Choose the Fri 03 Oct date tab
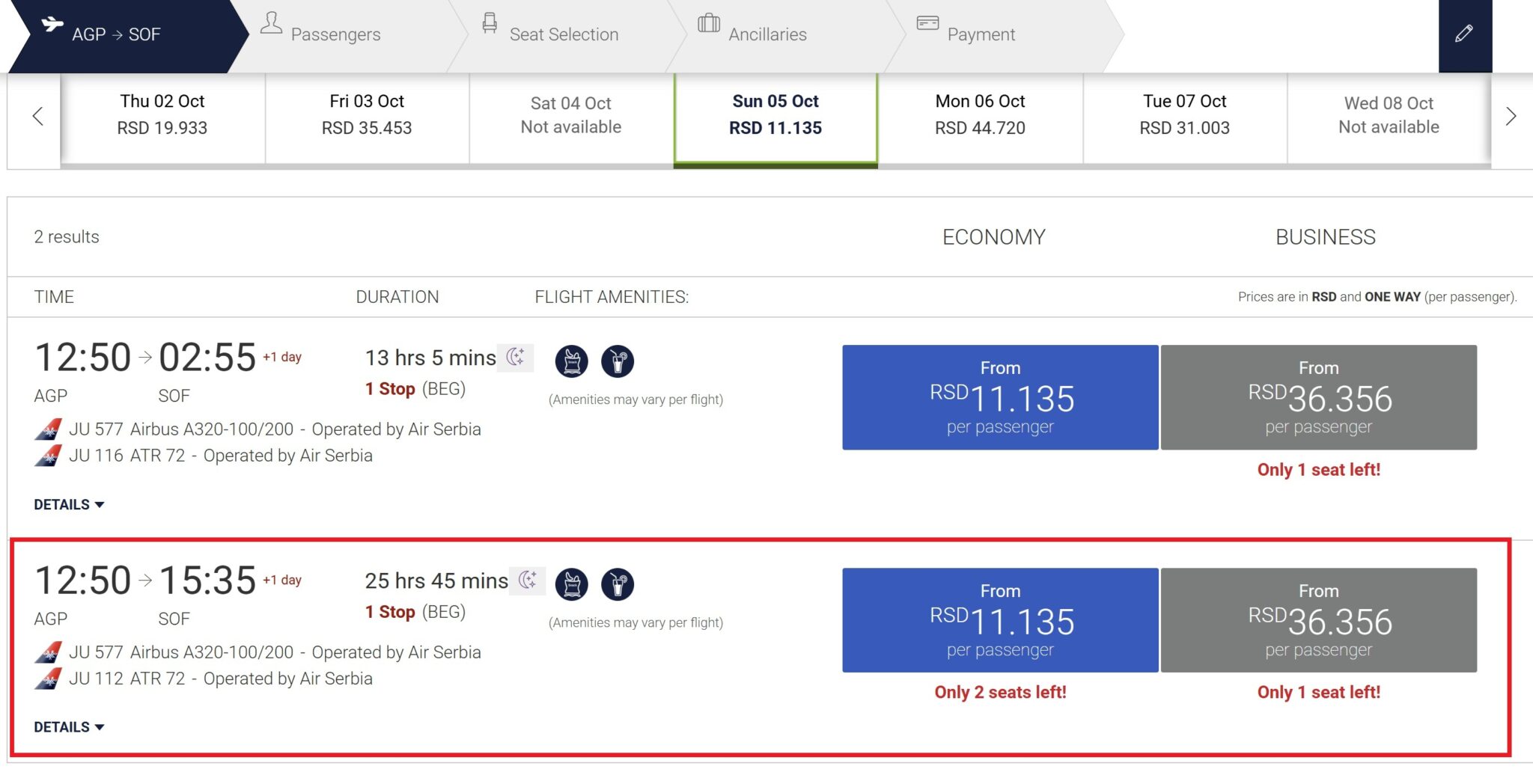This screenshot has width=1533, height=784. click(x=367, y=115)
